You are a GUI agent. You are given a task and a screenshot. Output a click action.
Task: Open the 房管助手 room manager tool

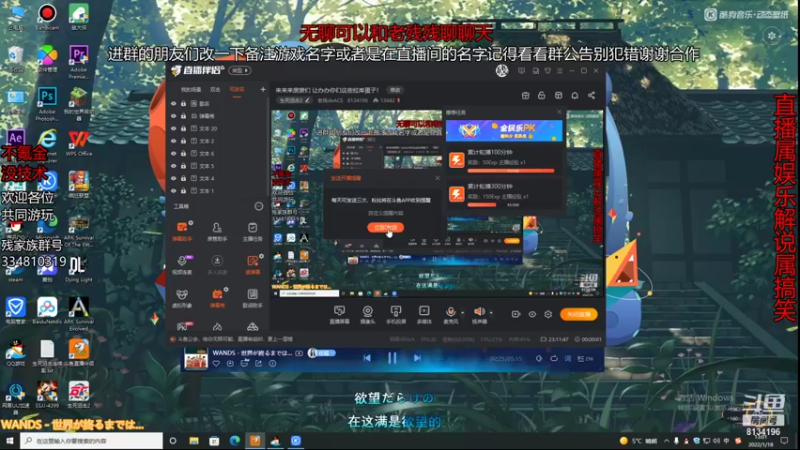pos(217,231)
